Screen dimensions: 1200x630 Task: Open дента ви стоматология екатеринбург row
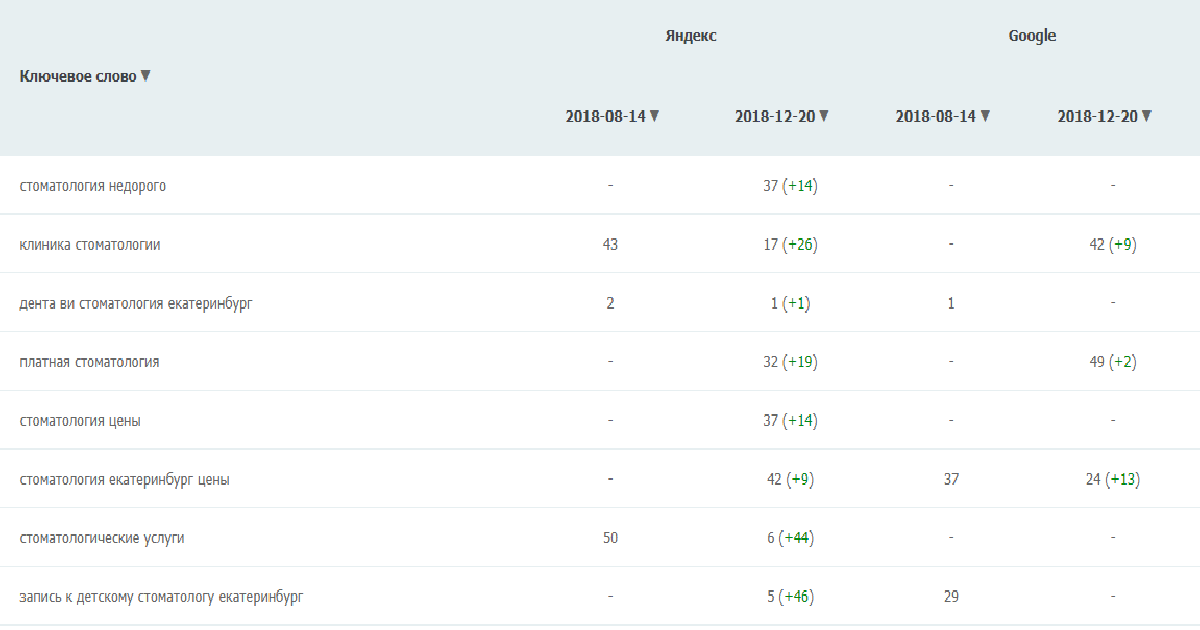point(136,303)
